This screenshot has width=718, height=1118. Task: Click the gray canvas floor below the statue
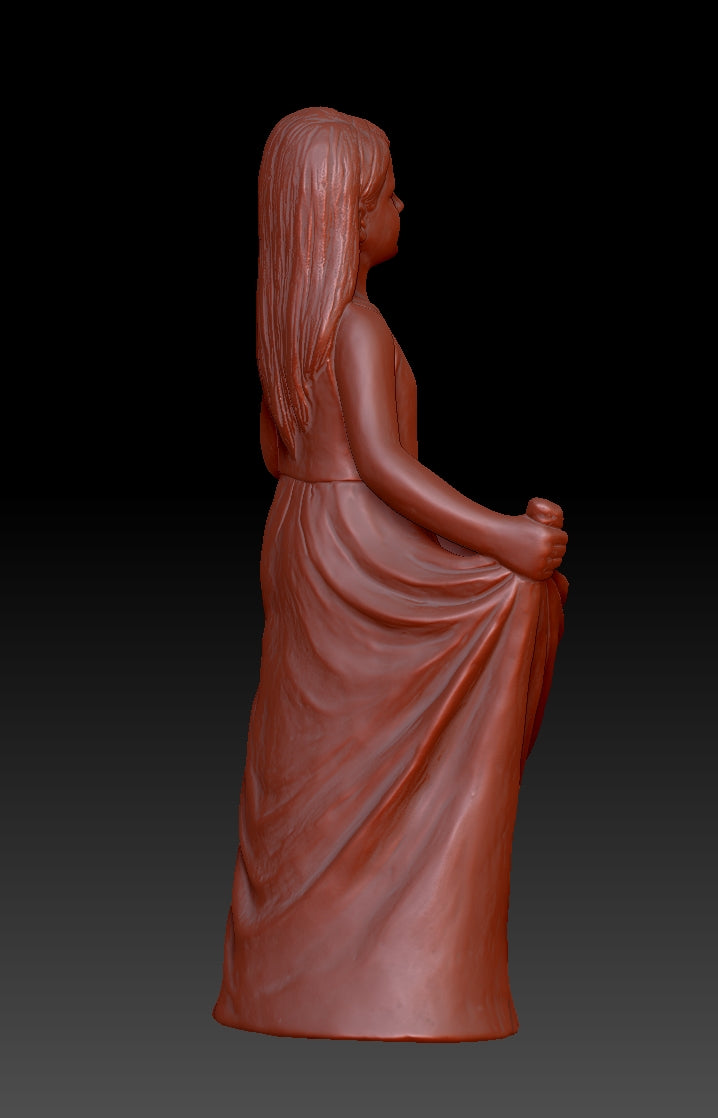click(360, 1080)
